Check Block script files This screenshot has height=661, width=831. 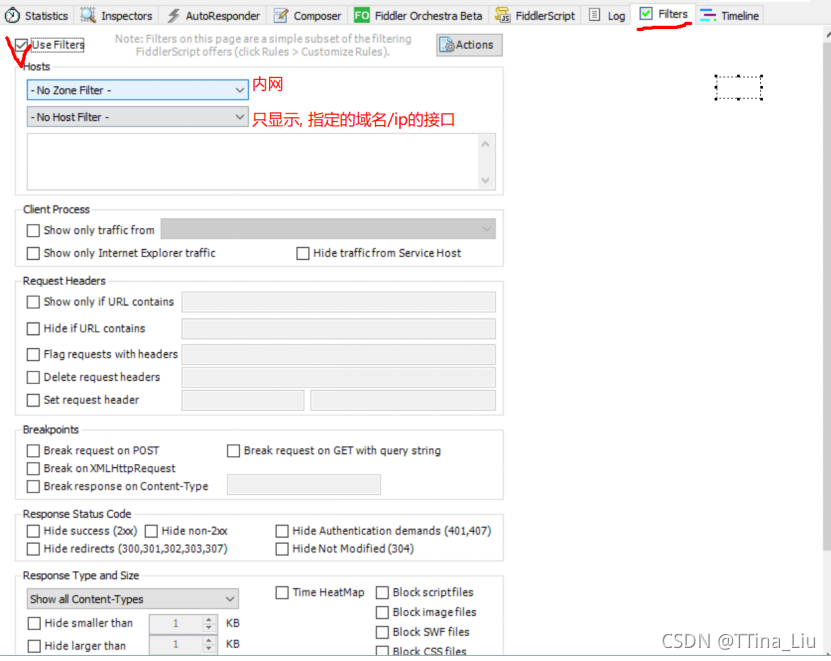382,593
